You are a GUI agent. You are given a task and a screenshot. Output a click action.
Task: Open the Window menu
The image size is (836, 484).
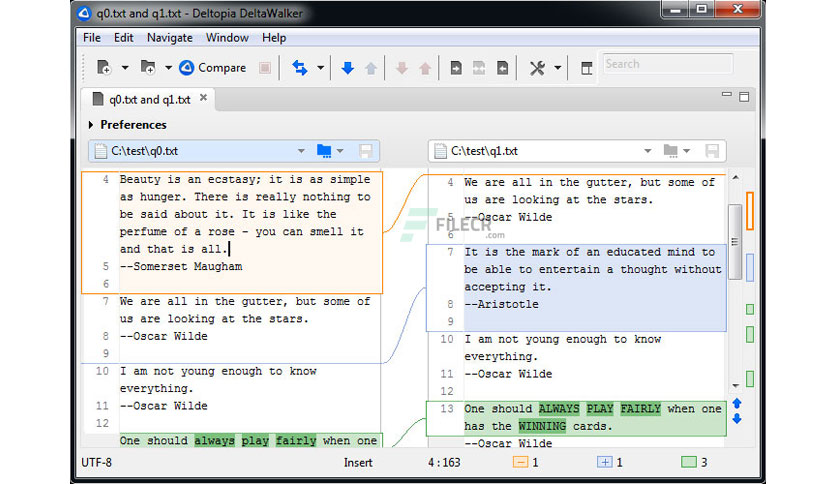[227, 38]
